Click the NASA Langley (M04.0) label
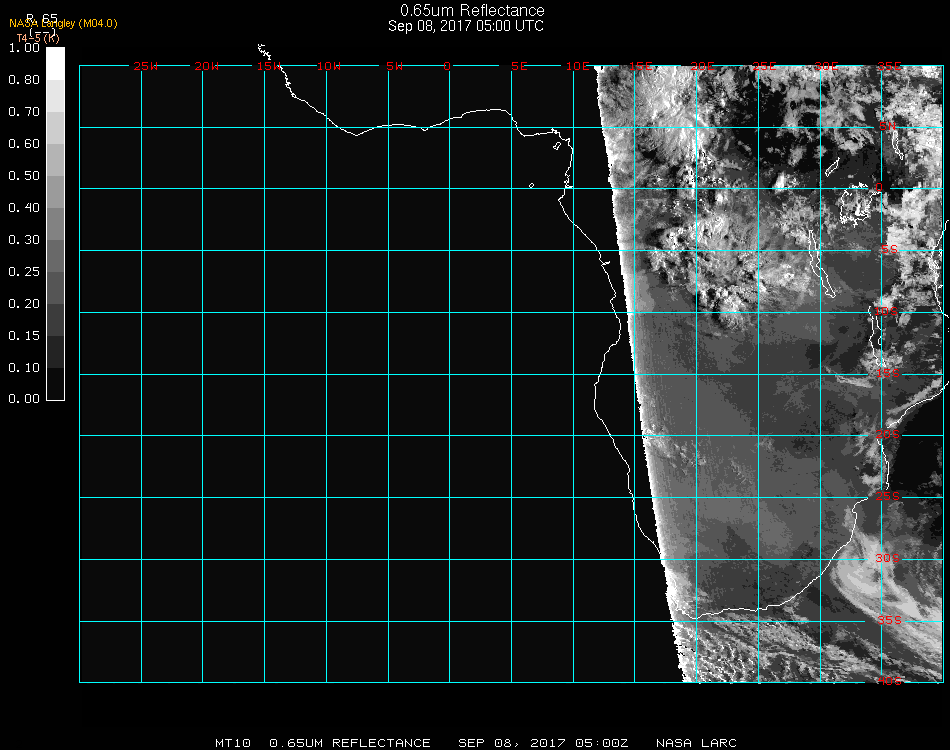The width and height of the screenshot is (950, 750). [x=63, y=23]
